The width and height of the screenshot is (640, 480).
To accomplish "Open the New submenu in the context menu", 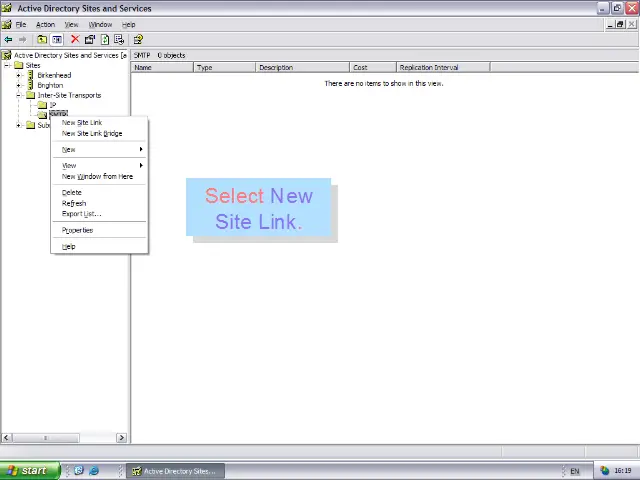I will click(x=99, y=149).
